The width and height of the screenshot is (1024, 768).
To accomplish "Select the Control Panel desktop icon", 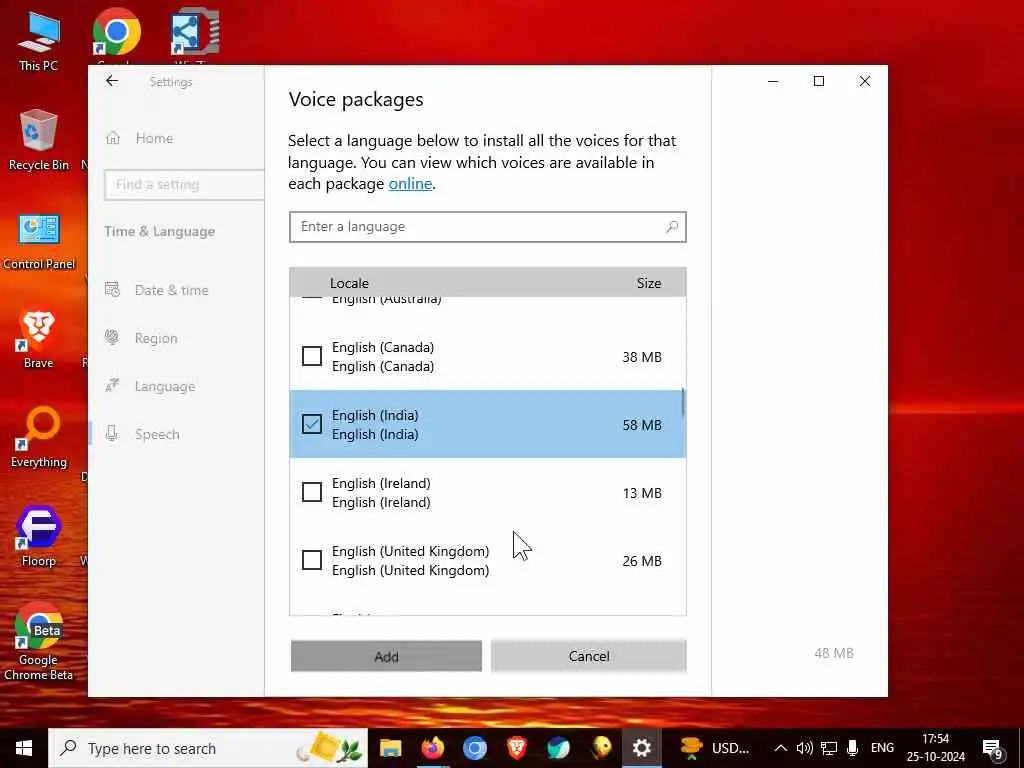I will pos(39,240).
